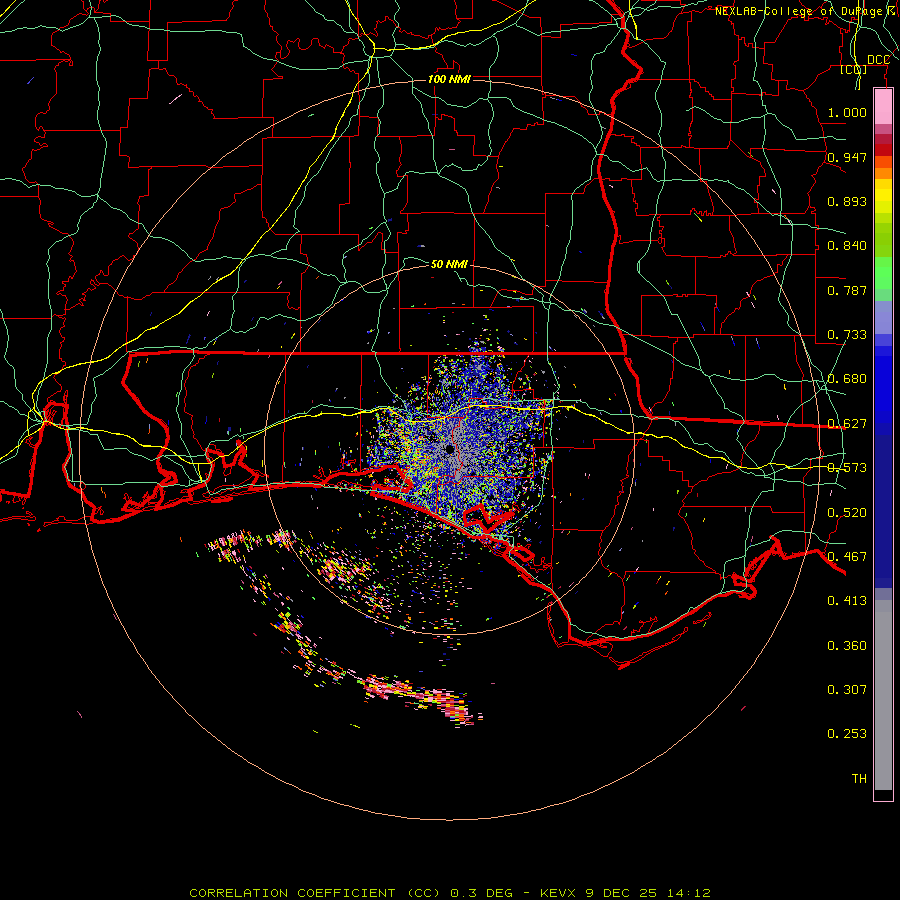900x900 pixels.
Task: Select the 0.840 legend value
Action: click(x=847, y=246)
